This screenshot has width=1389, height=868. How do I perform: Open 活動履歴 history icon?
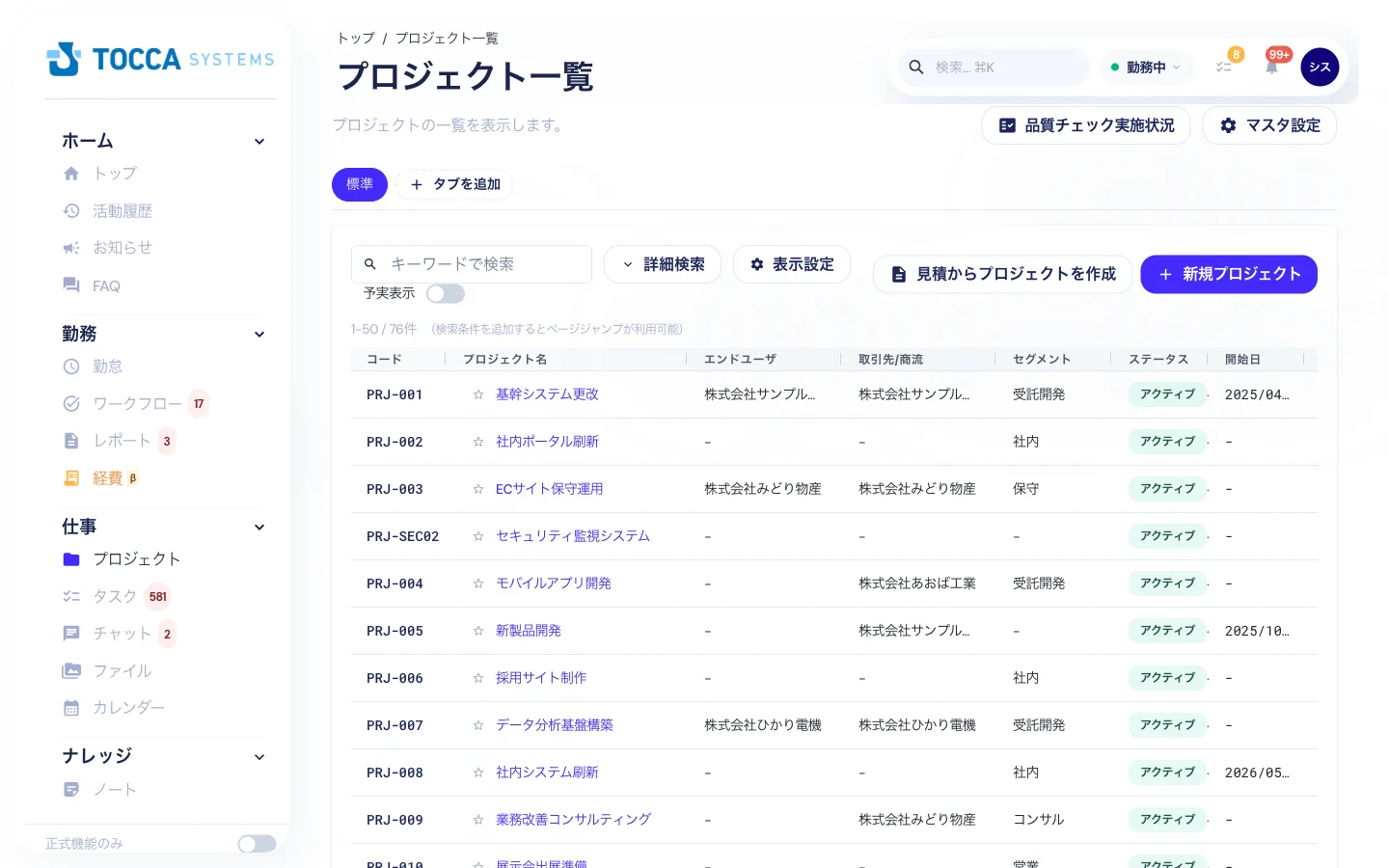tap(71, 211)
